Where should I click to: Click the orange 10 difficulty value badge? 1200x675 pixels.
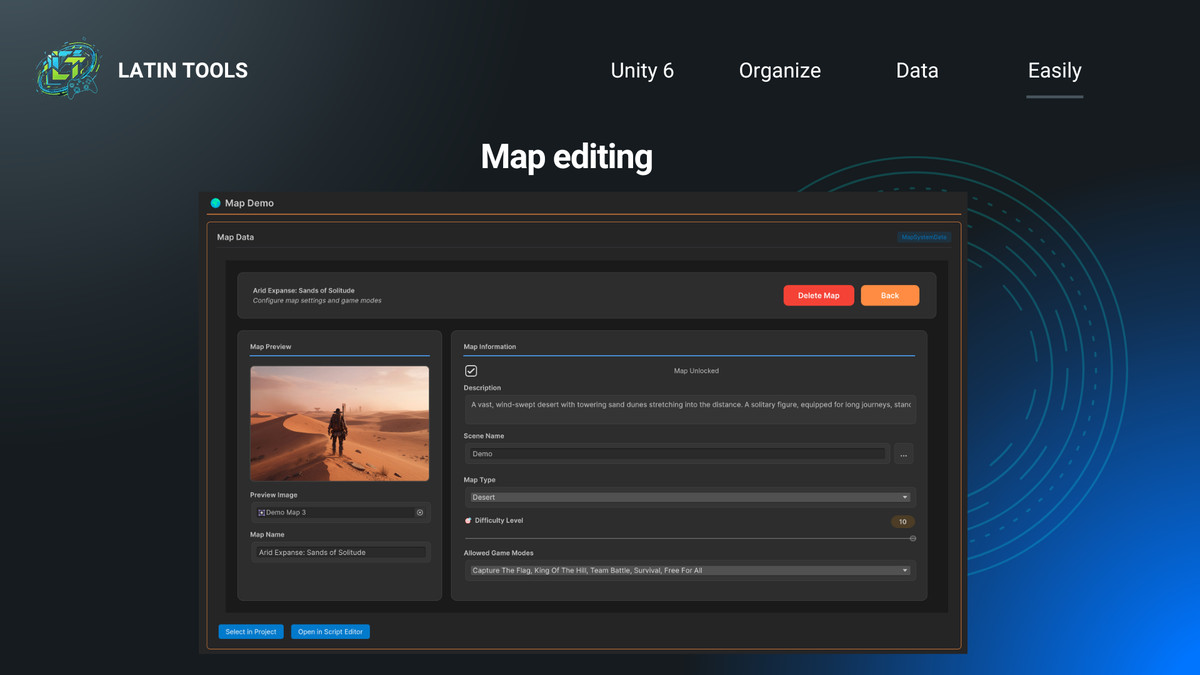tap(903, 521)
